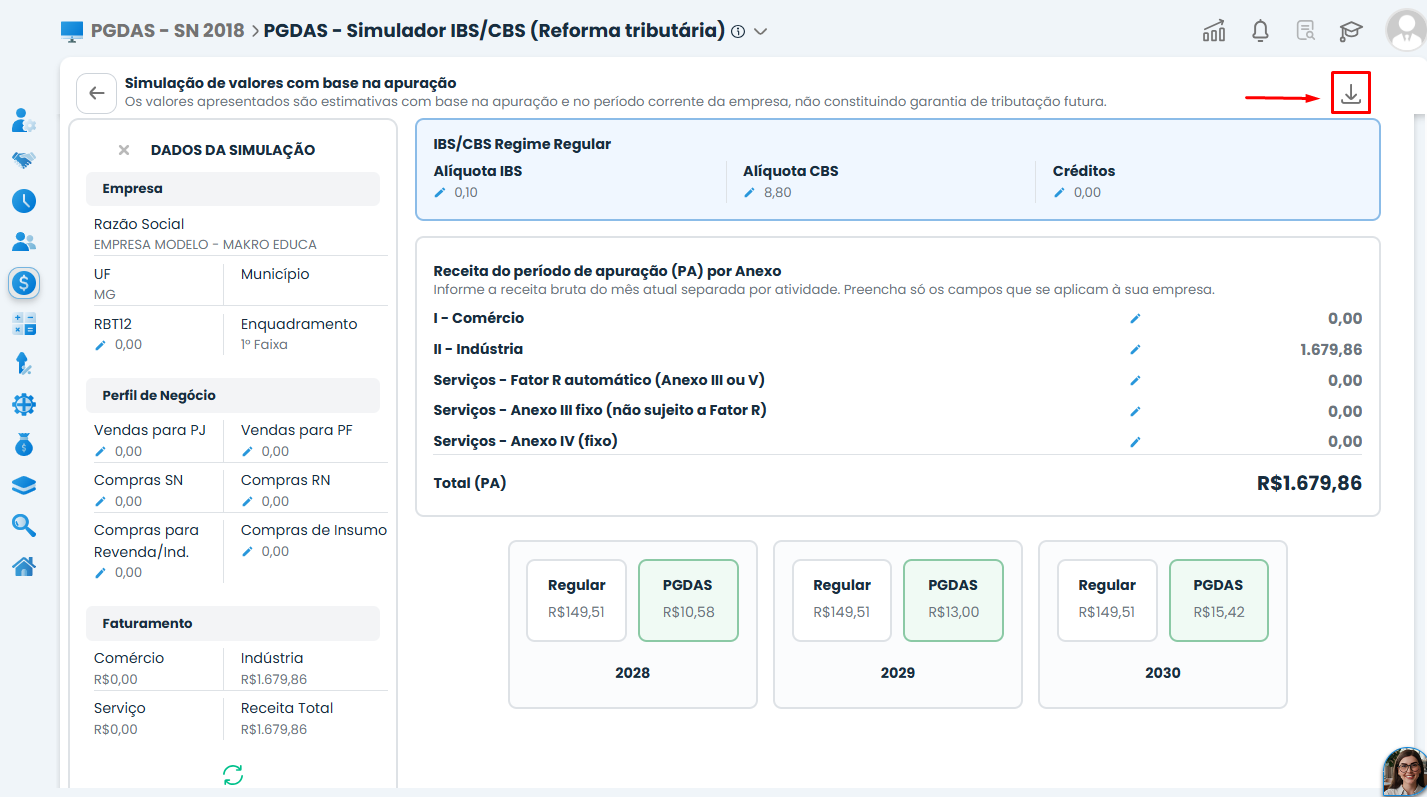Download the simulation report

tap(1350, 94)
